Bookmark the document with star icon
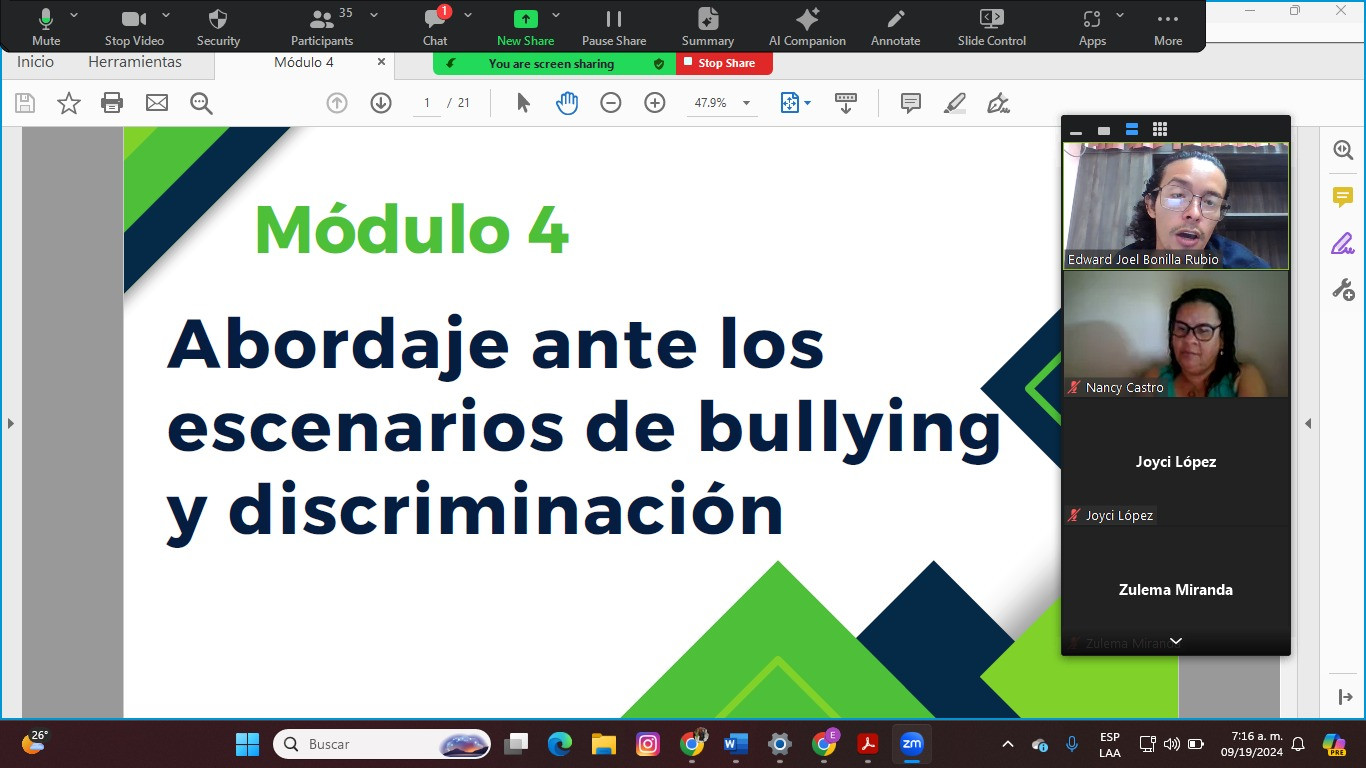The width and height of the screenshot is (1366, 768). 69,102
